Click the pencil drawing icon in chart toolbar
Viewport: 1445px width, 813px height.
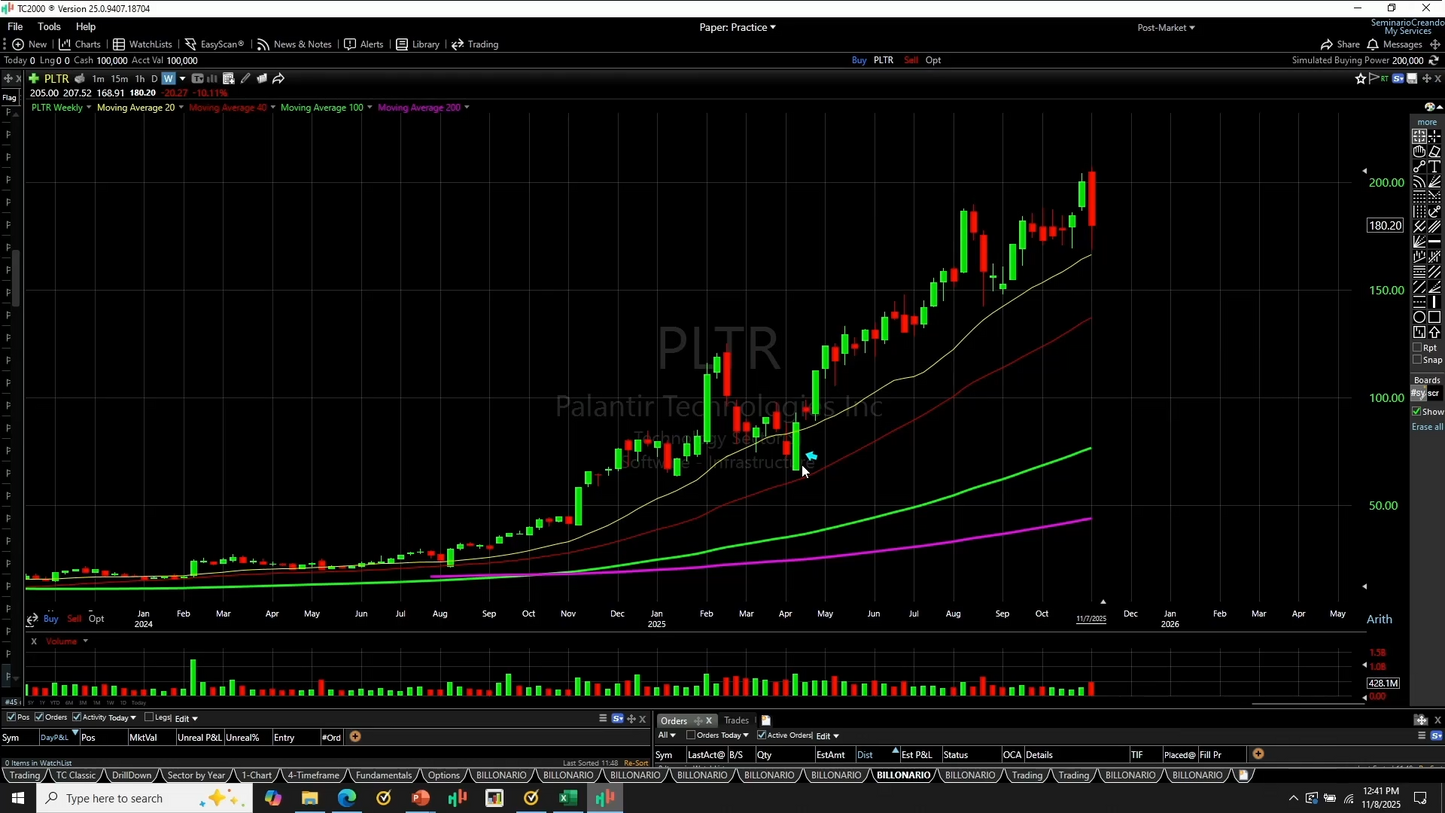pyautogui.click(x=245, y=79)
